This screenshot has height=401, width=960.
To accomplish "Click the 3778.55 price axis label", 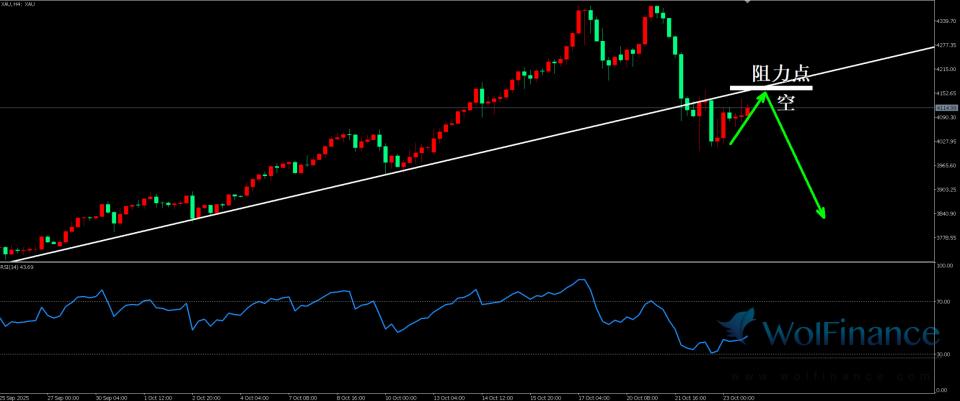I will coord(945,238).
